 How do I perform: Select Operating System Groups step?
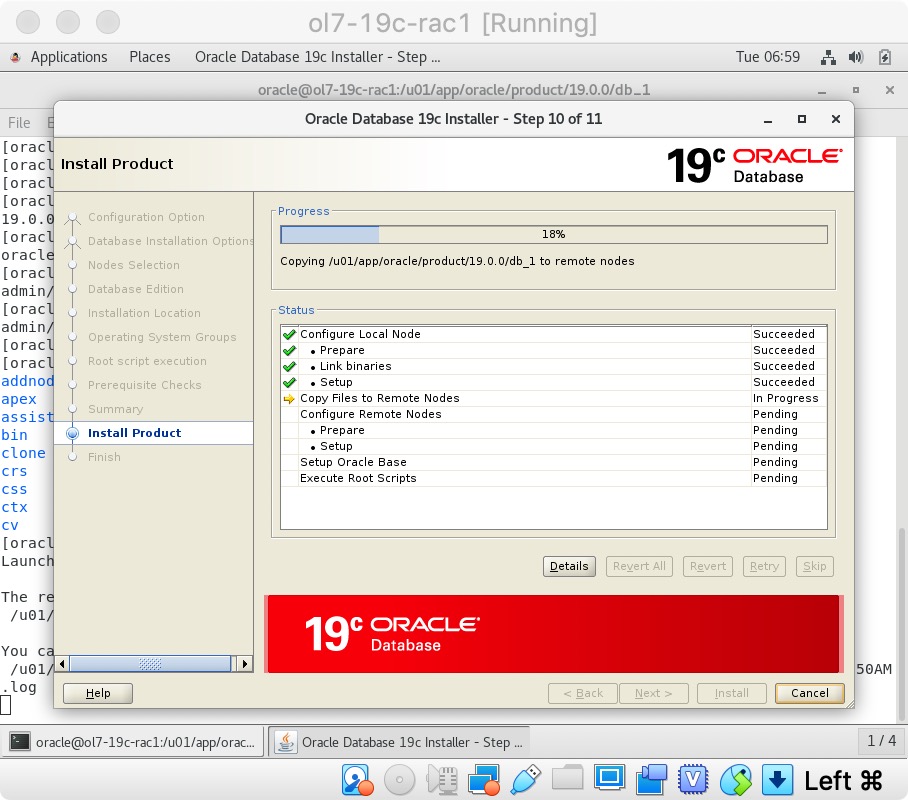click(162, 337)
